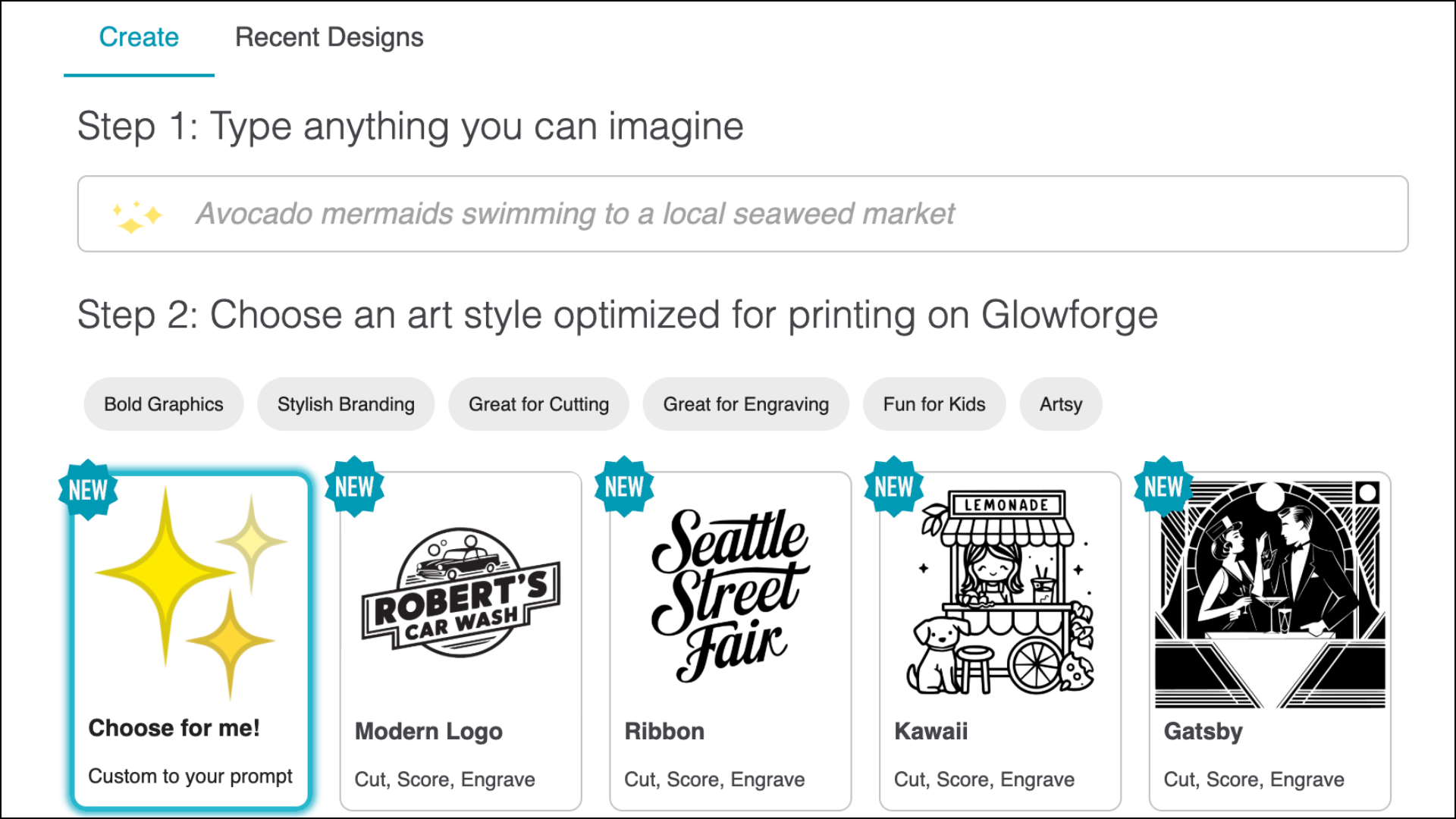Select the Create tab
The width and height of the screenshot is (1456, 819).
[139, 36]
